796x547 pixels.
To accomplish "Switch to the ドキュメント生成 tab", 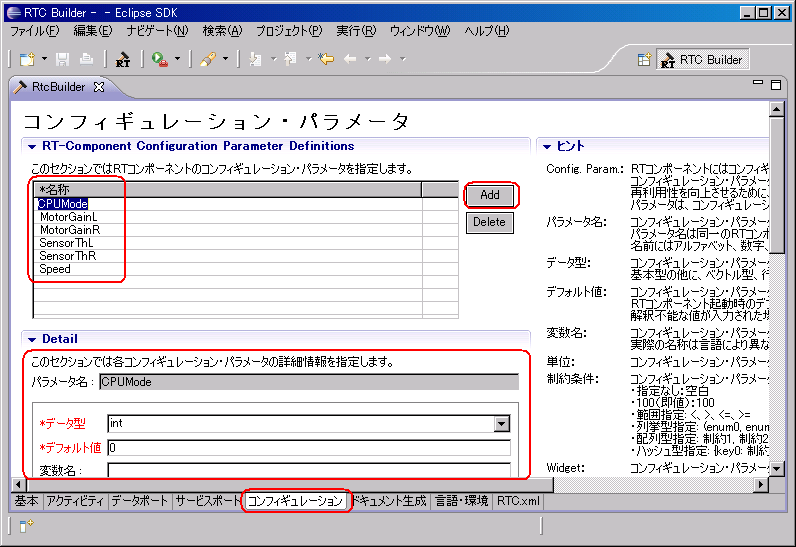I will pyautogui.click(x=389, y=501).
